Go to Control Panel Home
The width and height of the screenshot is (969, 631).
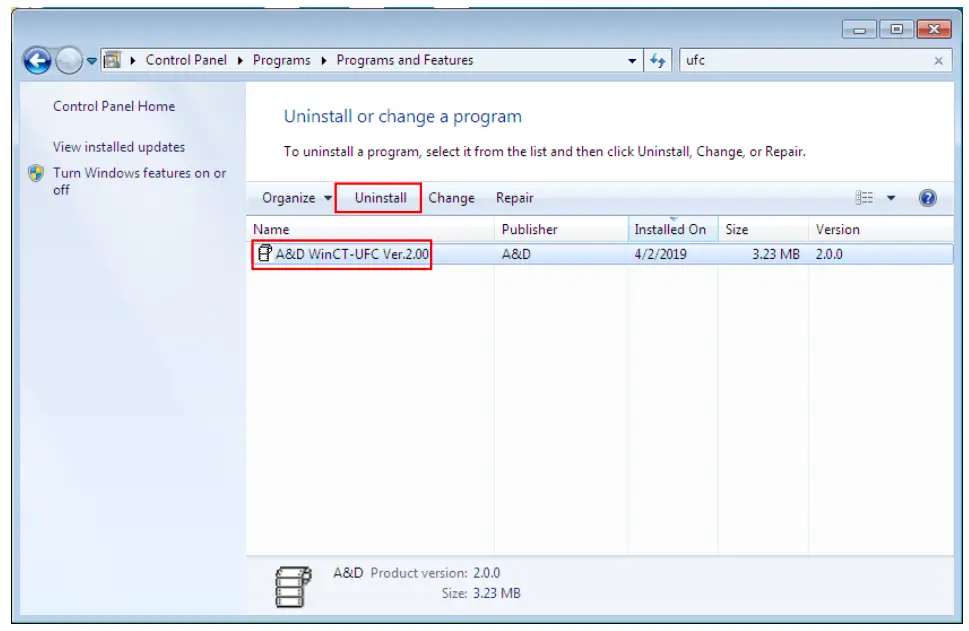click(x=112, y=106)
